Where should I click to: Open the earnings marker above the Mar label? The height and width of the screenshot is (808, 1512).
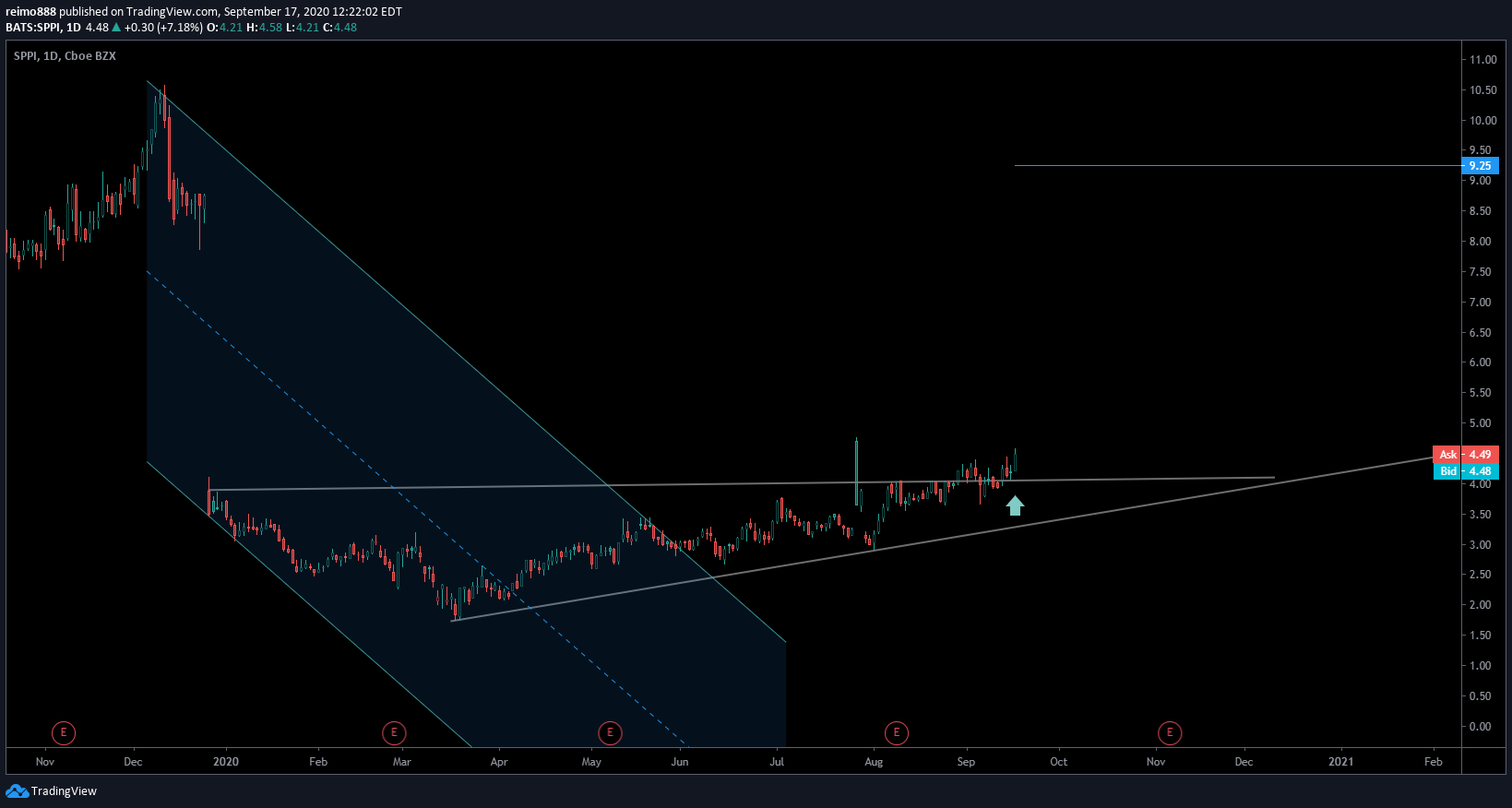pos(394,733)
